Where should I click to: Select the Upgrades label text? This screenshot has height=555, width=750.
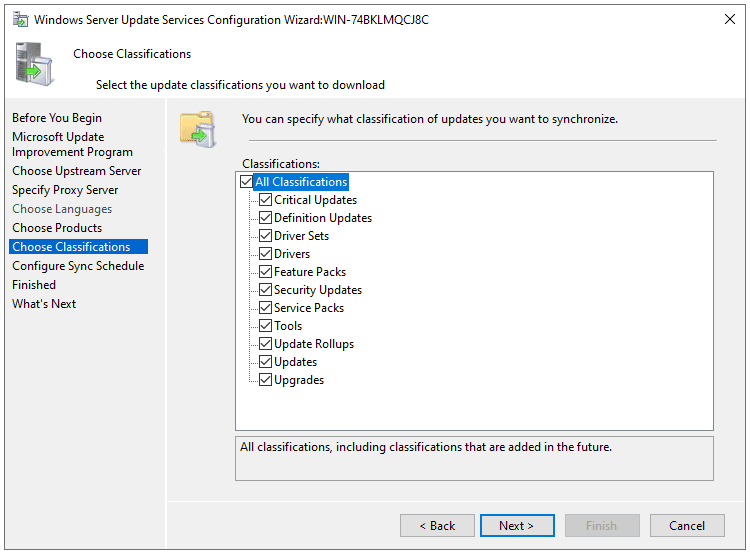[299, 380]
